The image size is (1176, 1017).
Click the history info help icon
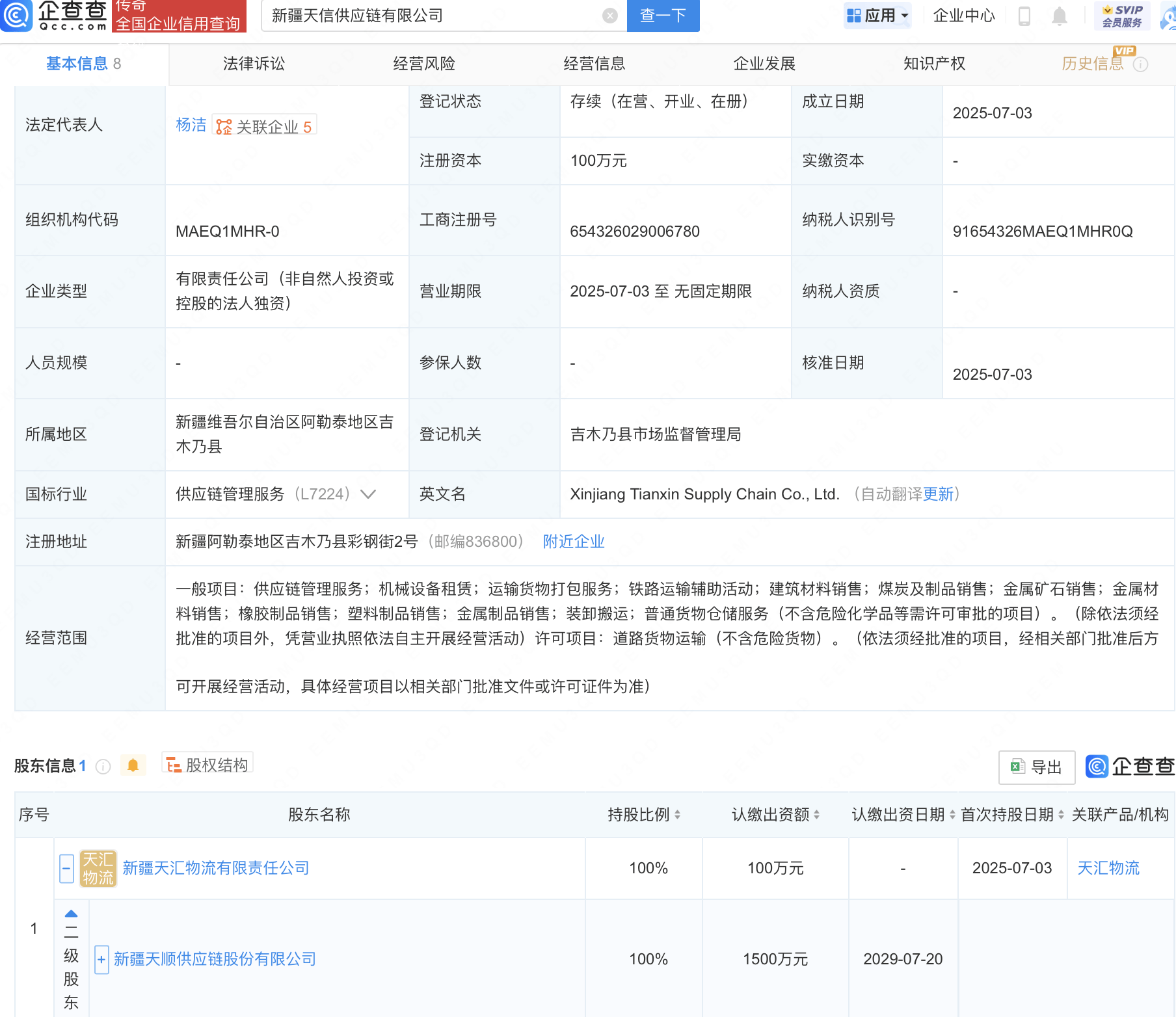pos(1140,64)
